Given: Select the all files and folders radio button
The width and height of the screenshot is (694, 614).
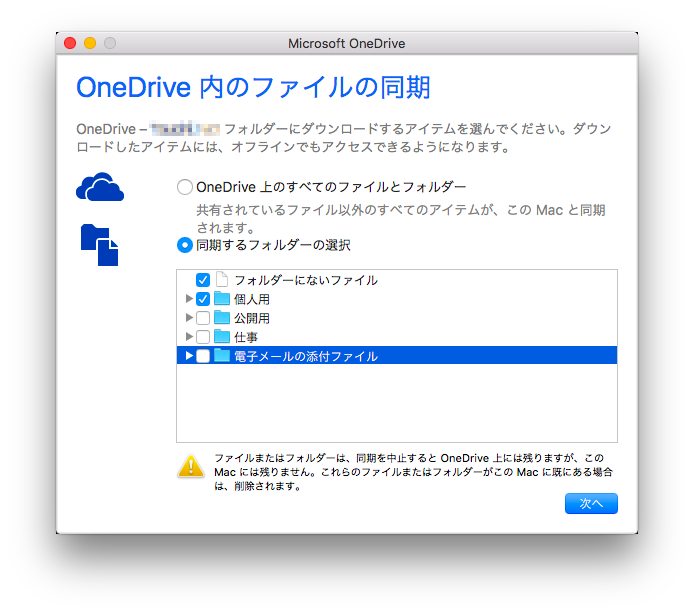Looking at the screenshot, I should coord(185,187).
